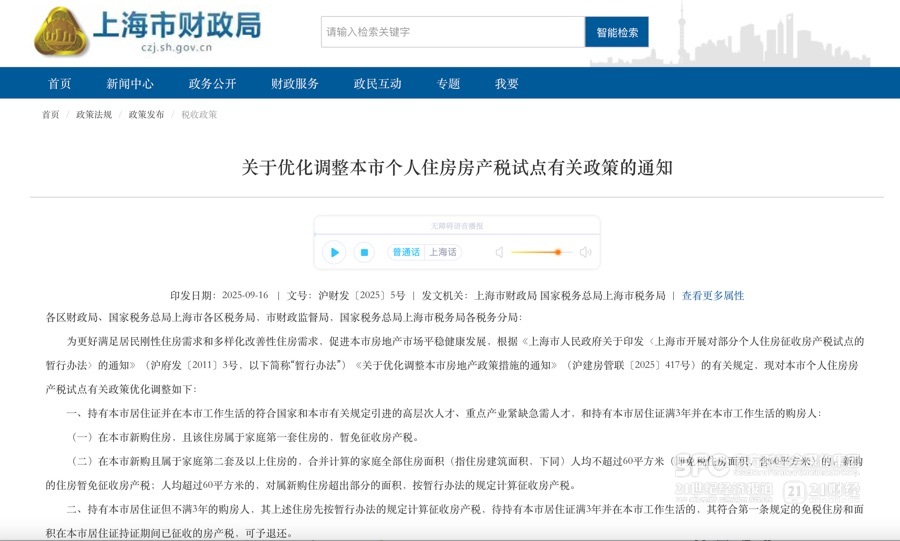Click the 文号: 沪财发〔2025〕5号 text
This screenshot has height=541, width=900.
[346, 295]
